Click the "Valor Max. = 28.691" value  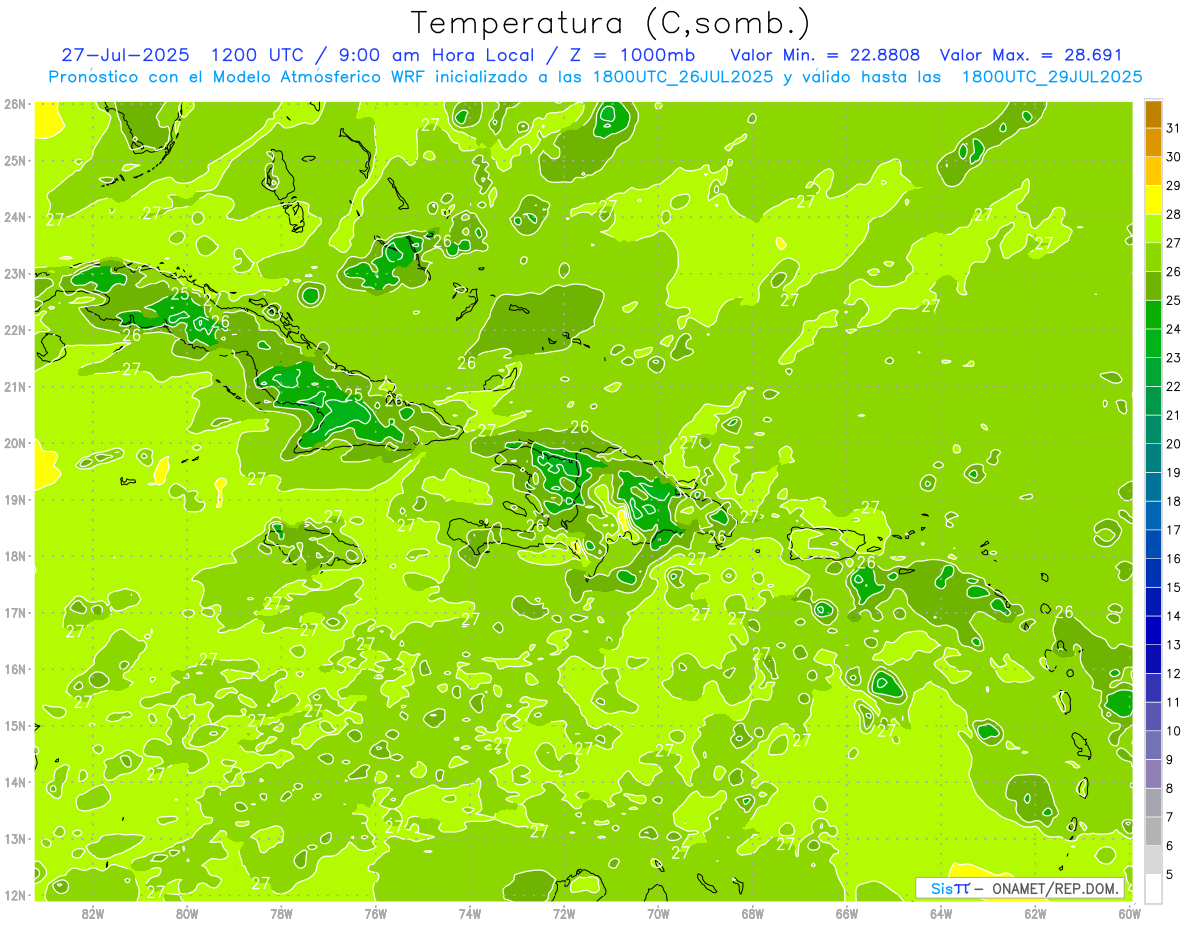(x=1030, y=55)
